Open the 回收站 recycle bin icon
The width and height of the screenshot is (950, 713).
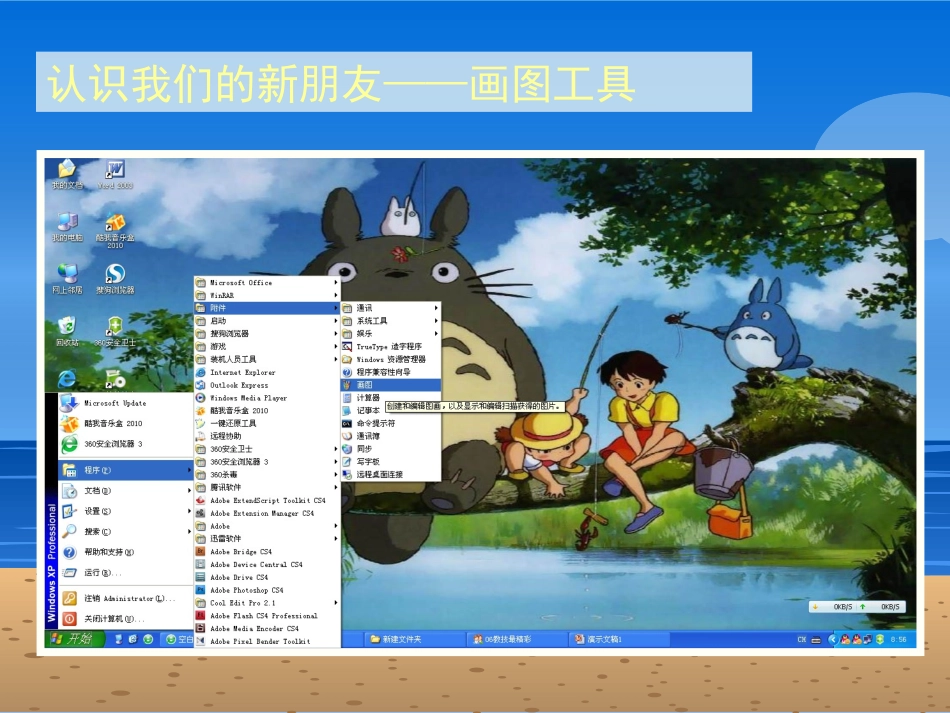pyautogui.click(x=67, y=331)
